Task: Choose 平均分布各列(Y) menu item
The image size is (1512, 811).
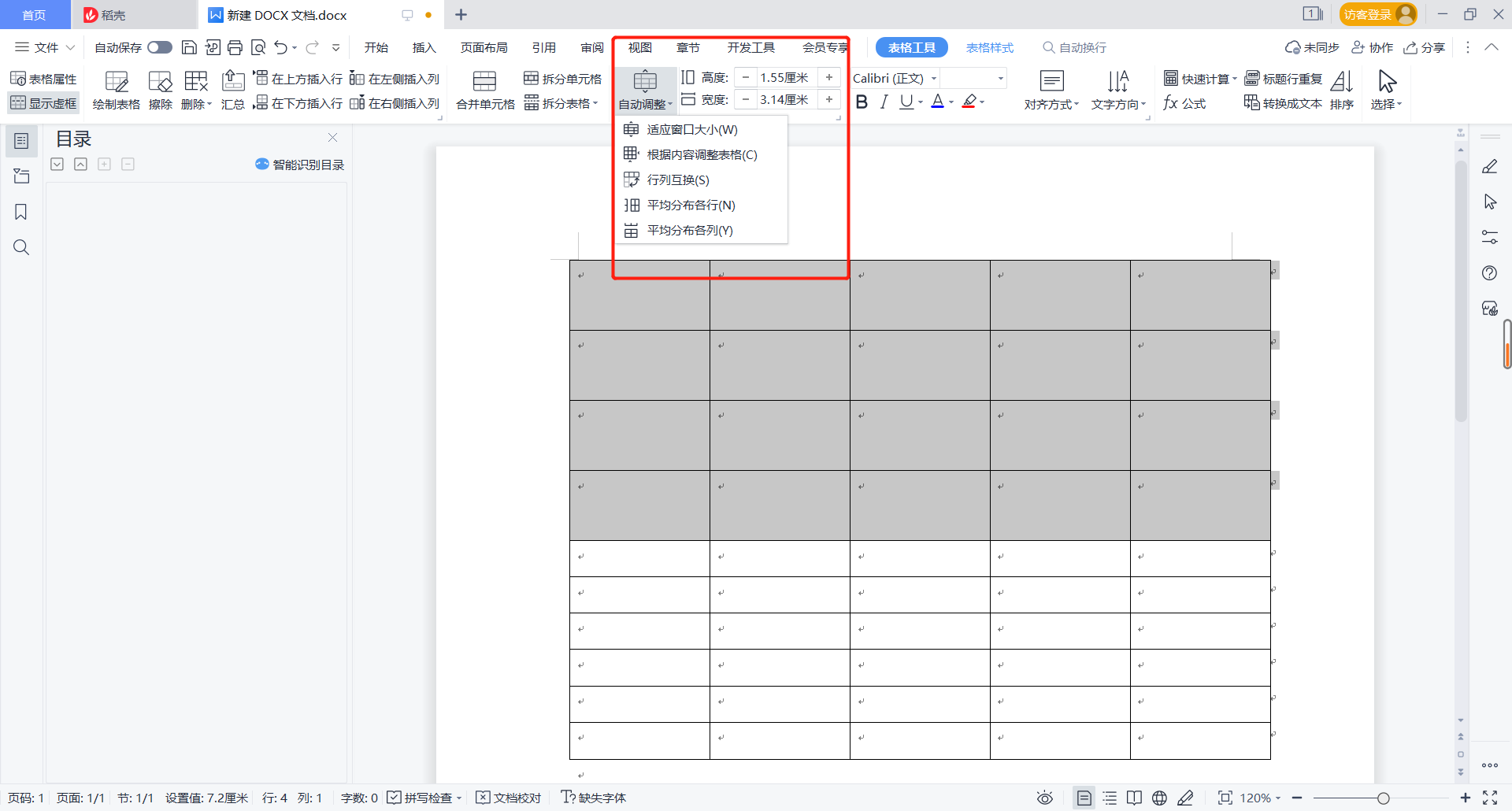Action: pos(702,230)
